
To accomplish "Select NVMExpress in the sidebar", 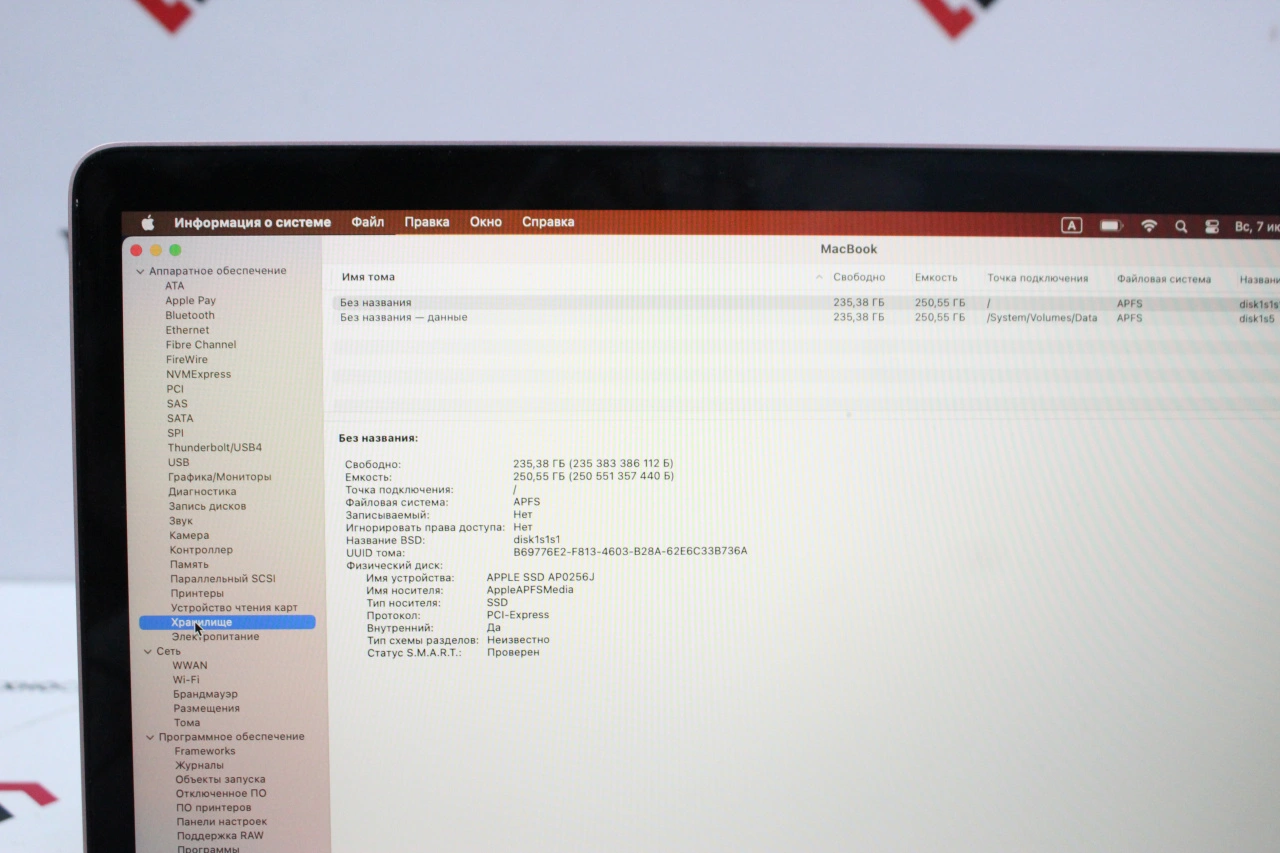I will 198,374.
